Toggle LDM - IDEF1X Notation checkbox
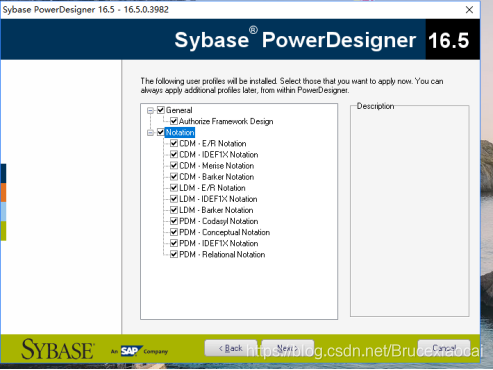 (174, 199)
